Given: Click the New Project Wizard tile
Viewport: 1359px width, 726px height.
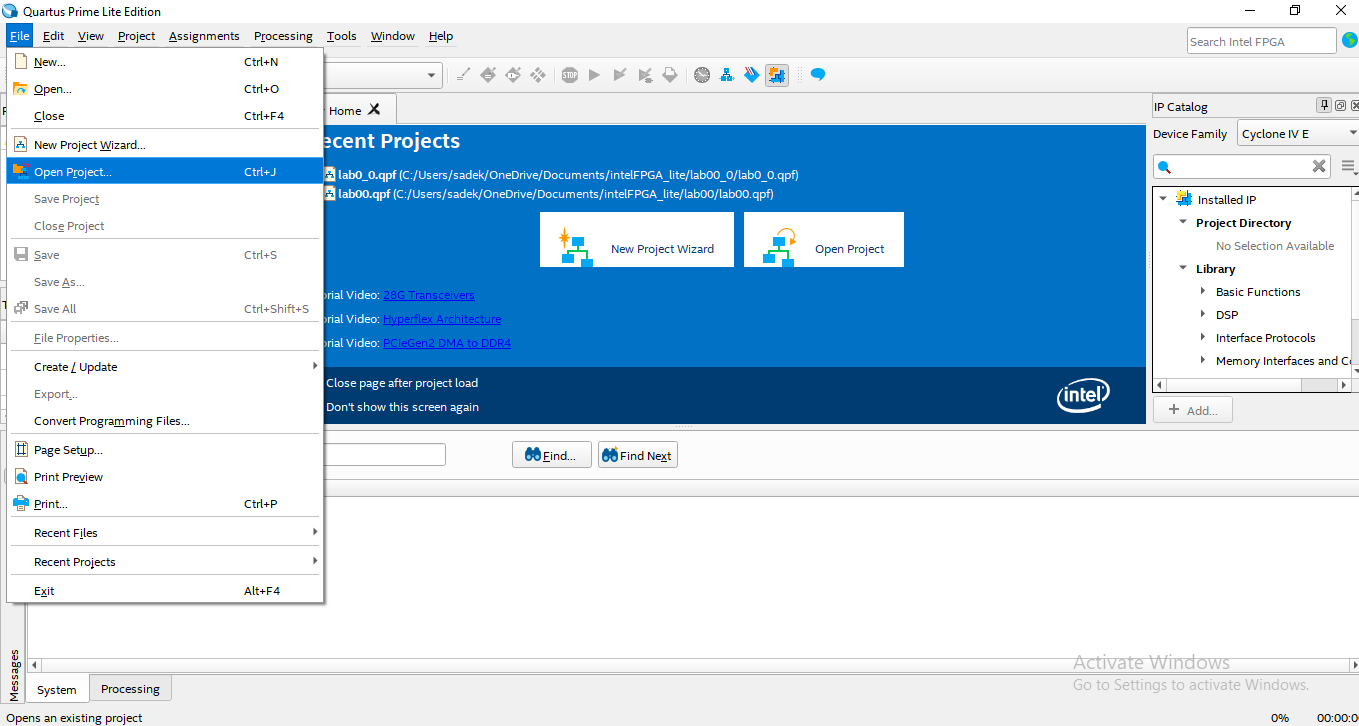Looking at the screenshot, I should [x=637, y=240].
